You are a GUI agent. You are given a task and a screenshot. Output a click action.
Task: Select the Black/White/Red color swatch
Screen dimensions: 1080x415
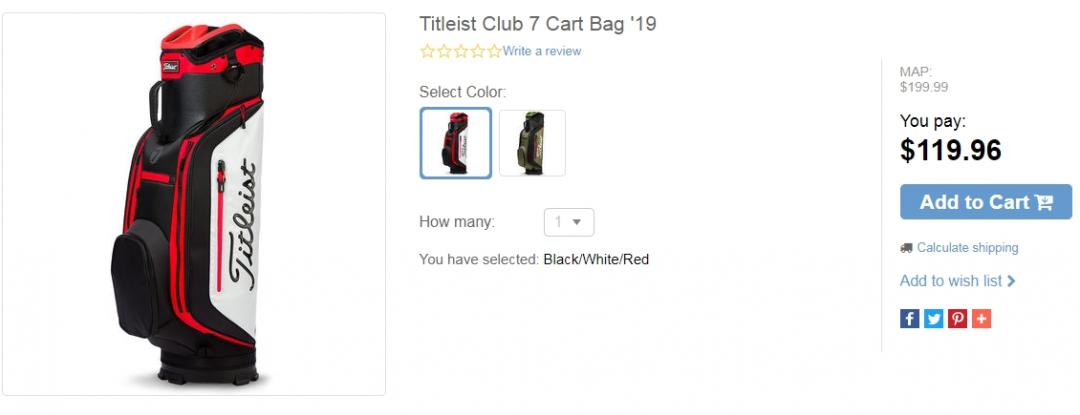click(456, 143)
